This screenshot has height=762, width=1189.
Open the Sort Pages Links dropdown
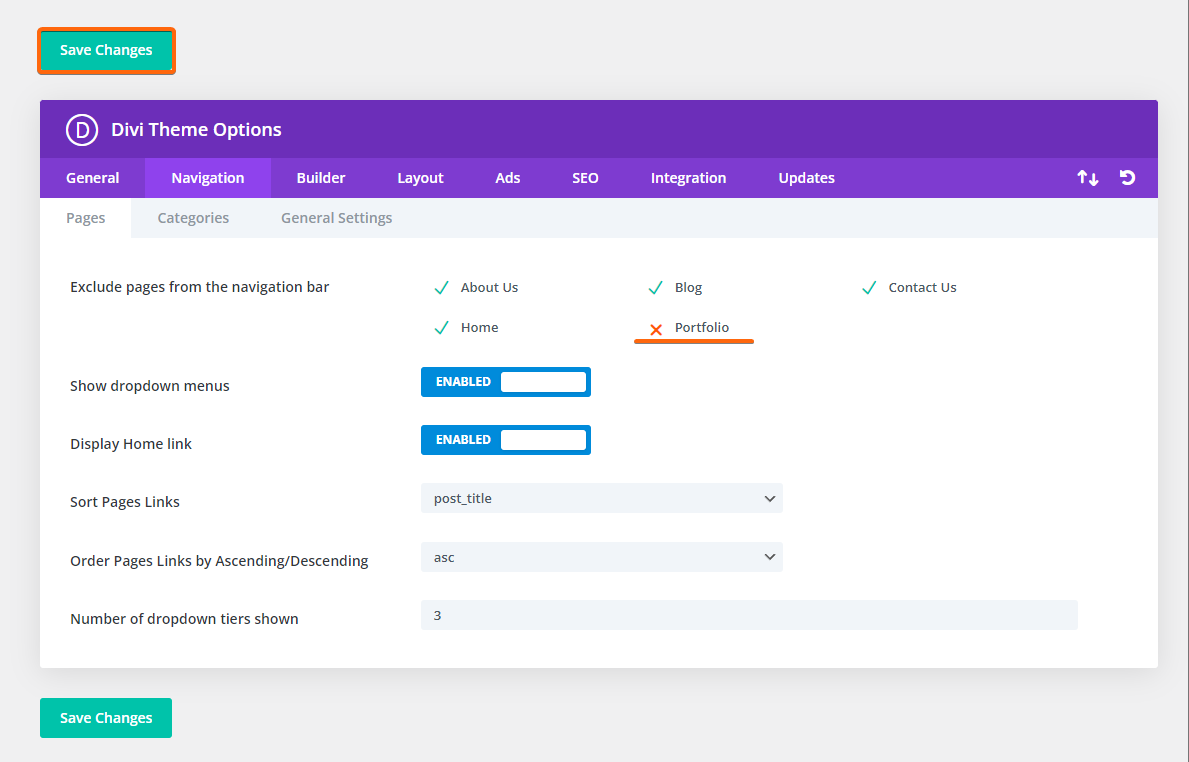tap(601, 498)
